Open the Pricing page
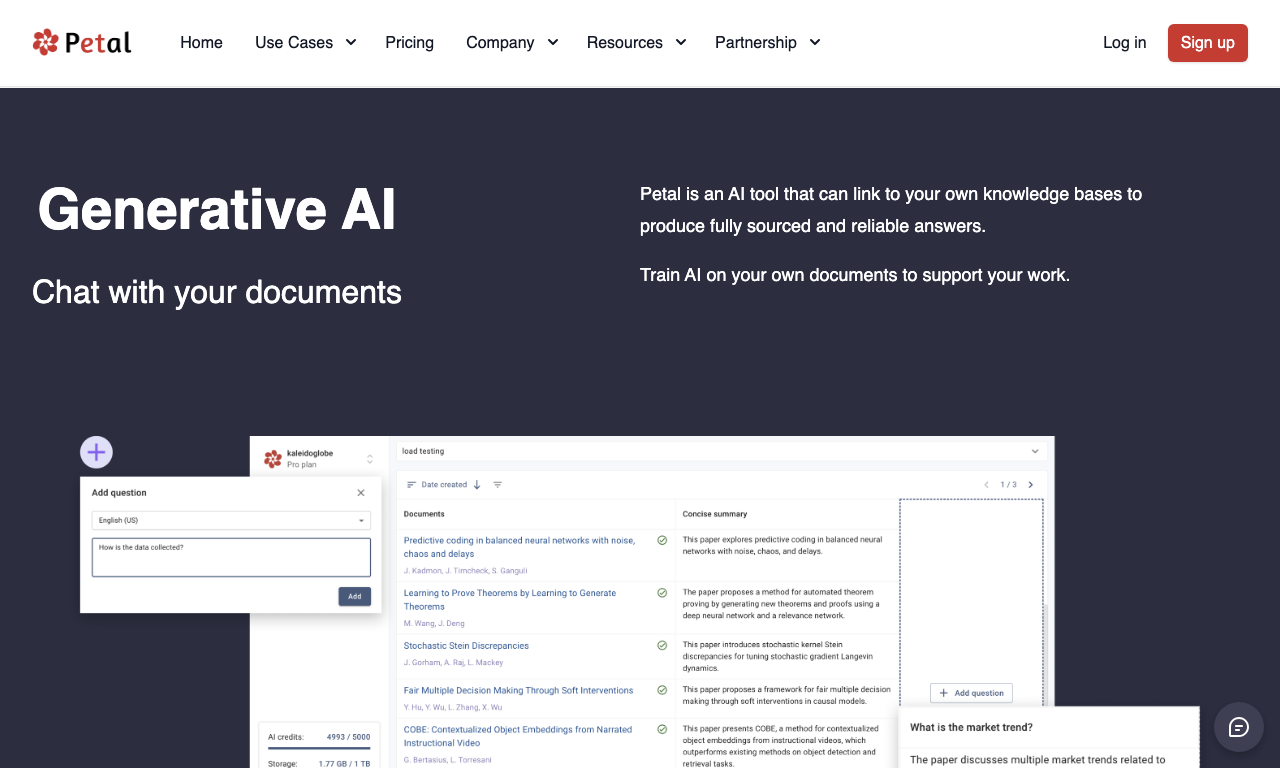Viewport: 1280px width, 768px height. click(410, 42)
